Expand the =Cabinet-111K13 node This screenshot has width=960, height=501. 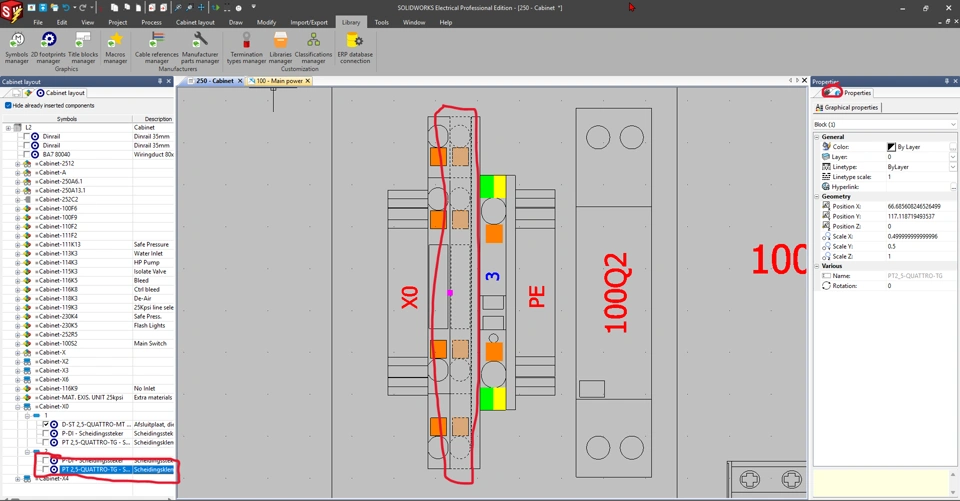pyautogui.click(x=18, y=244)
